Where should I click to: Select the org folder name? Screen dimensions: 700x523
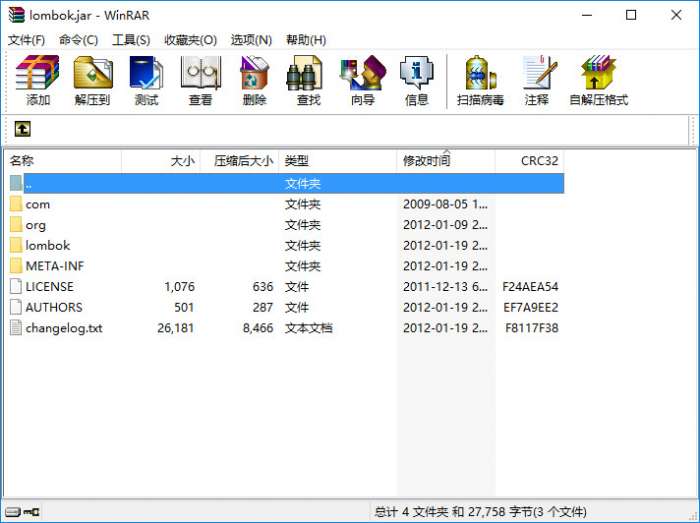[35, 225]
